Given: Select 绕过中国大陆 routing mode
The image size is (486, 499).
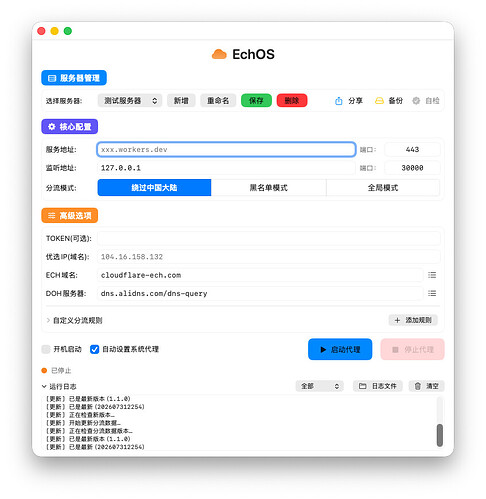Looking at the screenshot, I should 154,188.
